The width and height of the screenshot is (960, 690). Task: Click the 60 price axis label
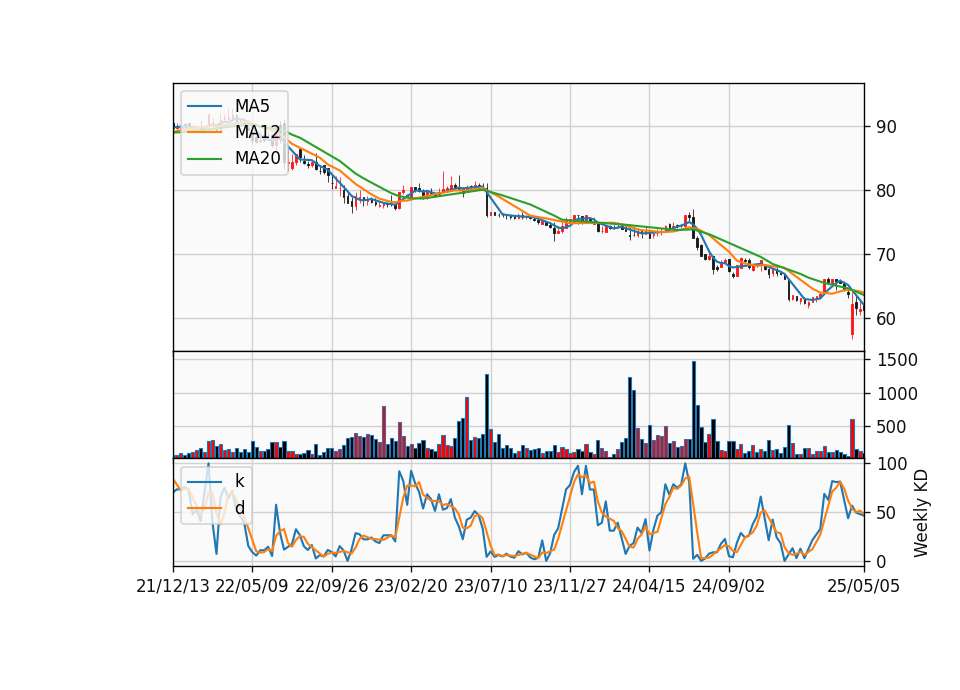tap(886, 318)
